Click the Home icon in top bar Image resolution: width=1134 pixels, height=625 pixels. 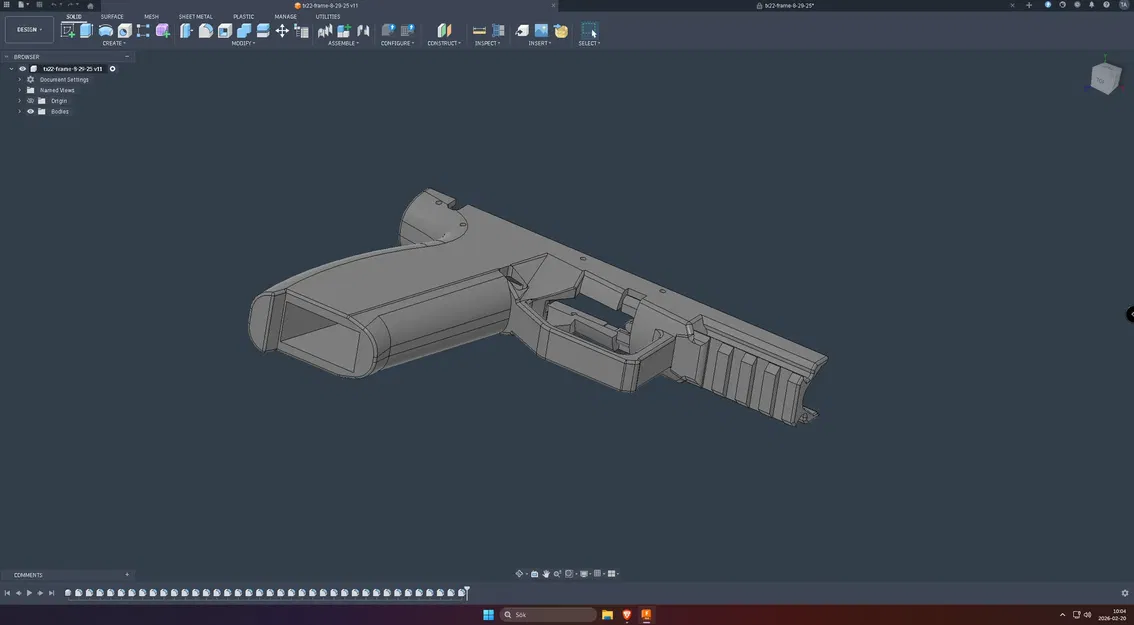(x=90, y=6)
